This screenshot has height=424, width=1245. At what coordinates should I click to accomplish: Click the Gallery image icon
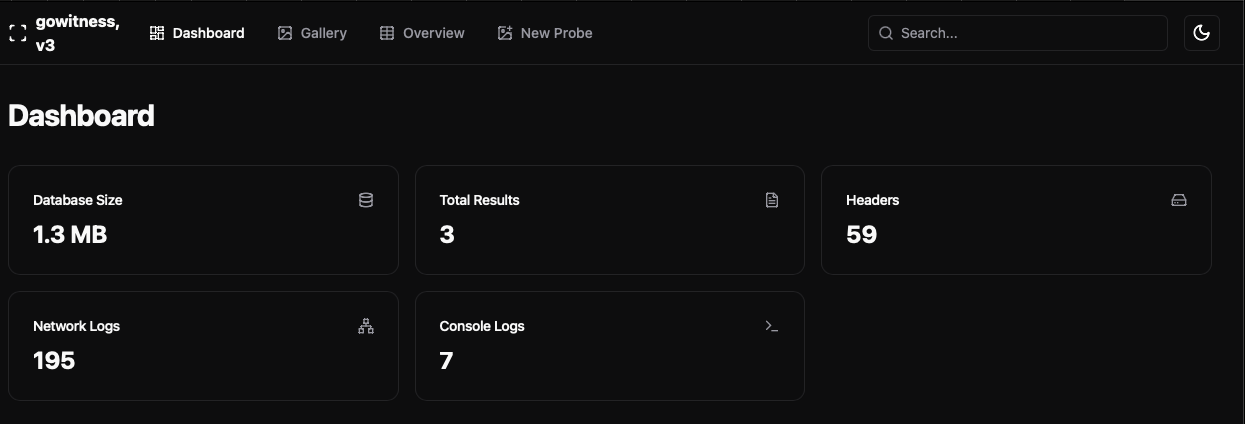[285, 33]
